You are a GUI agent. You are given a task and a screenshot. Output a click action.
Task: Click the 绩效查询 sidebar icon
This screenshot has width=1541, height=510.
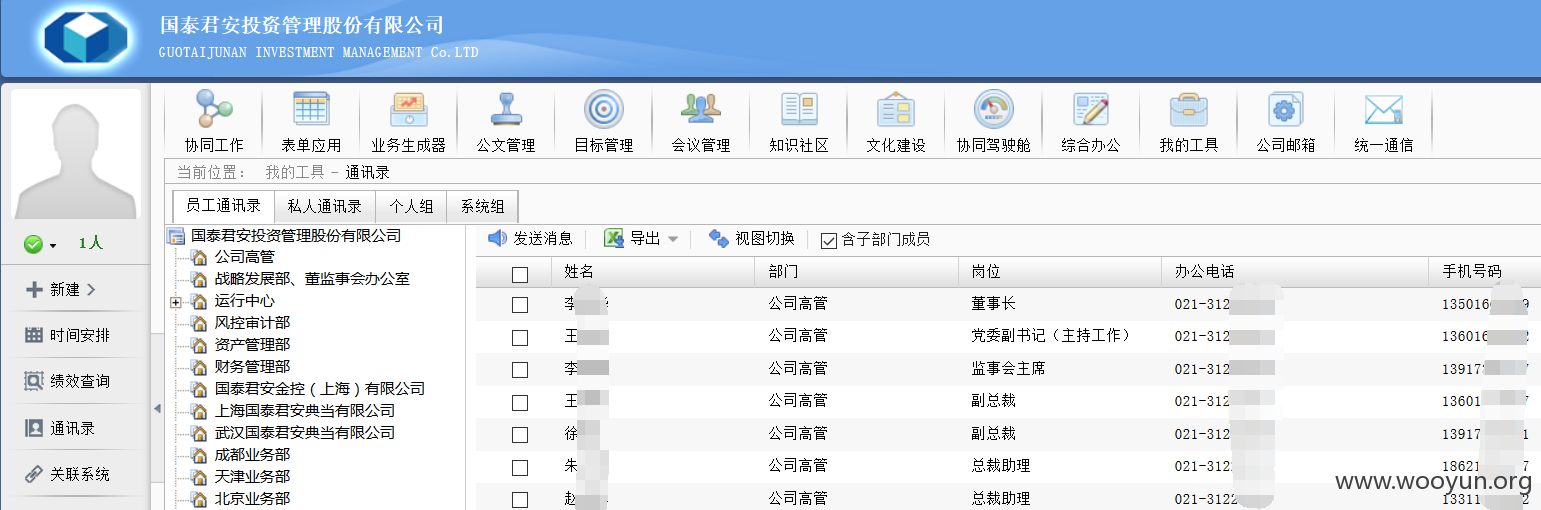[33, 381]
